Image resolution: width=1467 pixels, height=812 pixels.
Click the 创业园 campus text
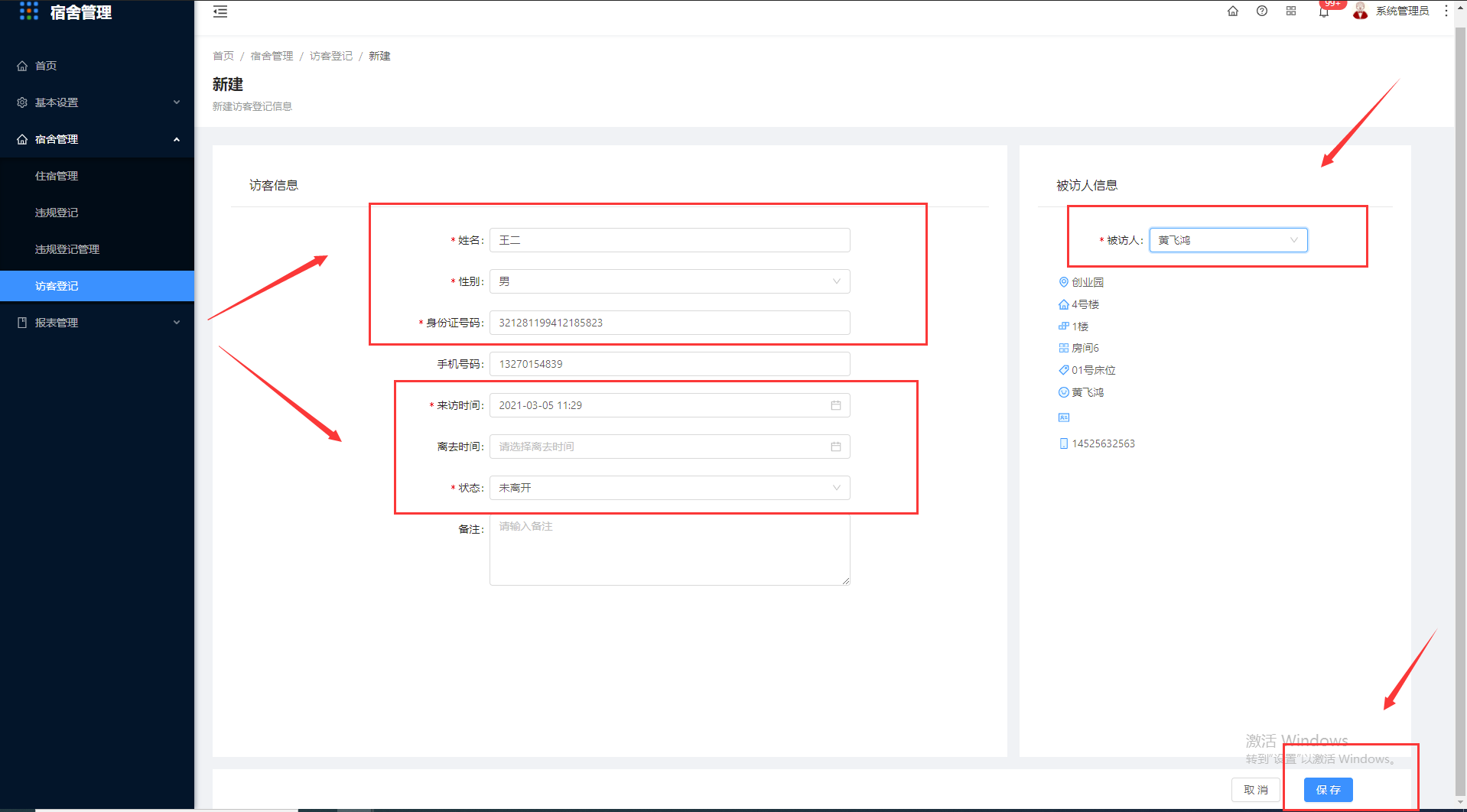coord(1088,282)
